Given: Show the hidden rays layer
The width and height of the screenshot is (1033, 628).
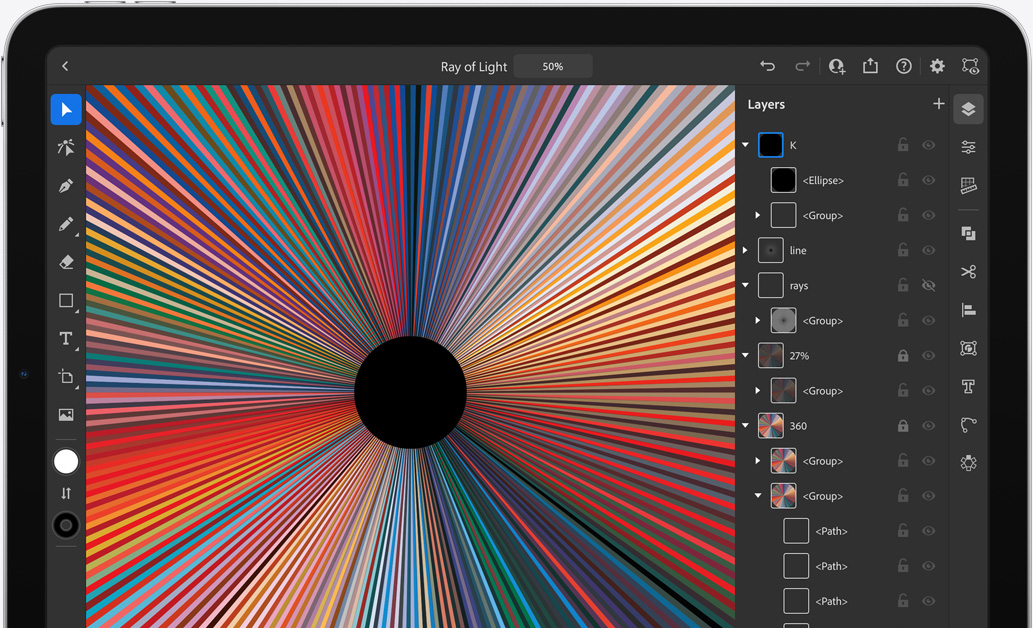Looking at the screenshot, I should coord(928,285).
